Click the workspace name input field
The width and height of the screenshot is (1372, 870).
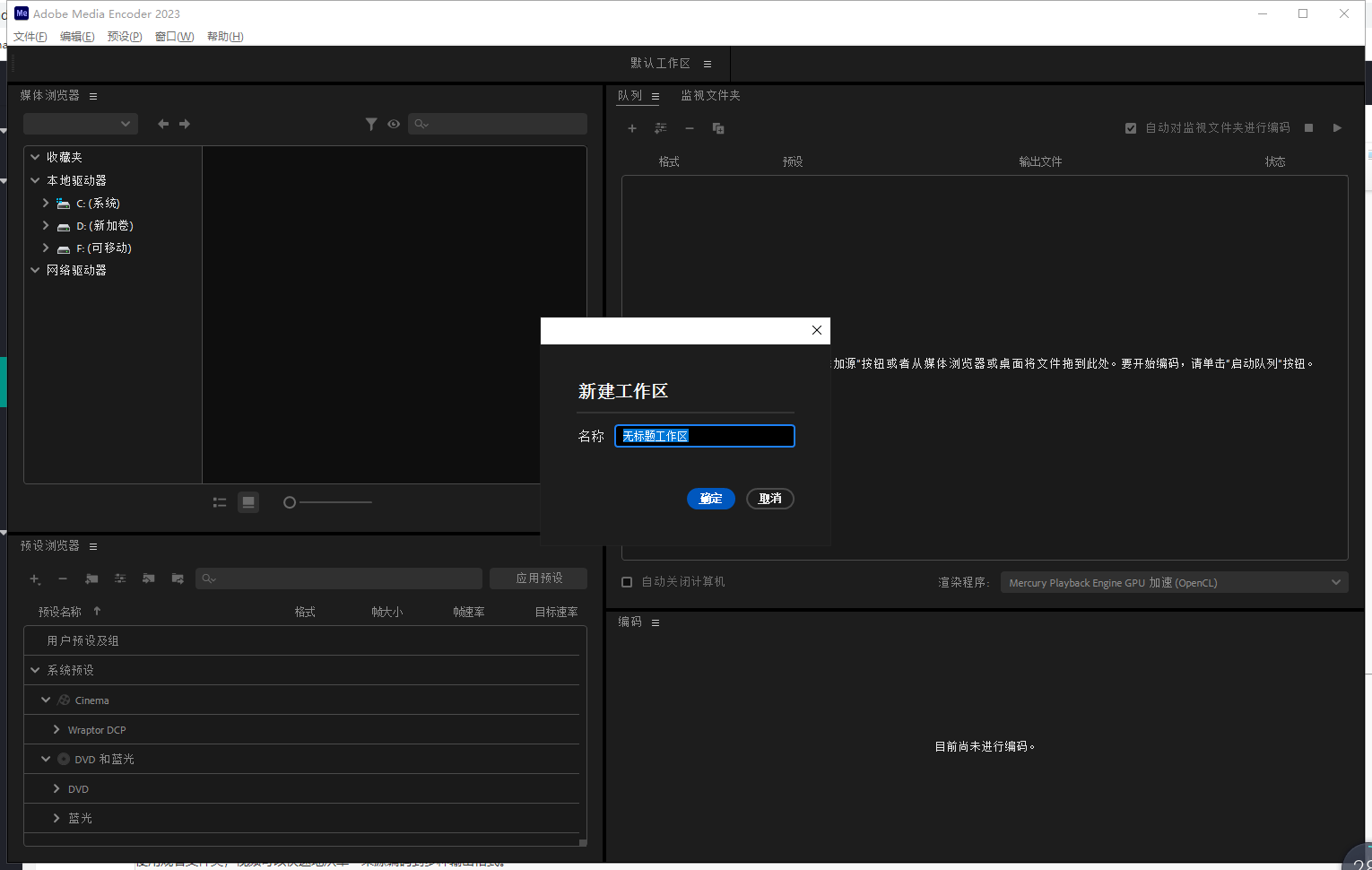pos(705,436)
